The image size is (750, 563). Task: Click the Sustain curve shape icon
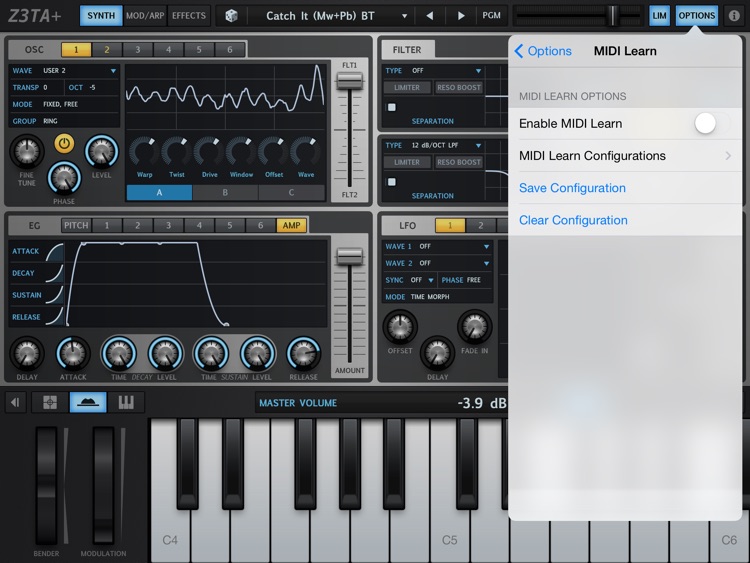(55, 295)
